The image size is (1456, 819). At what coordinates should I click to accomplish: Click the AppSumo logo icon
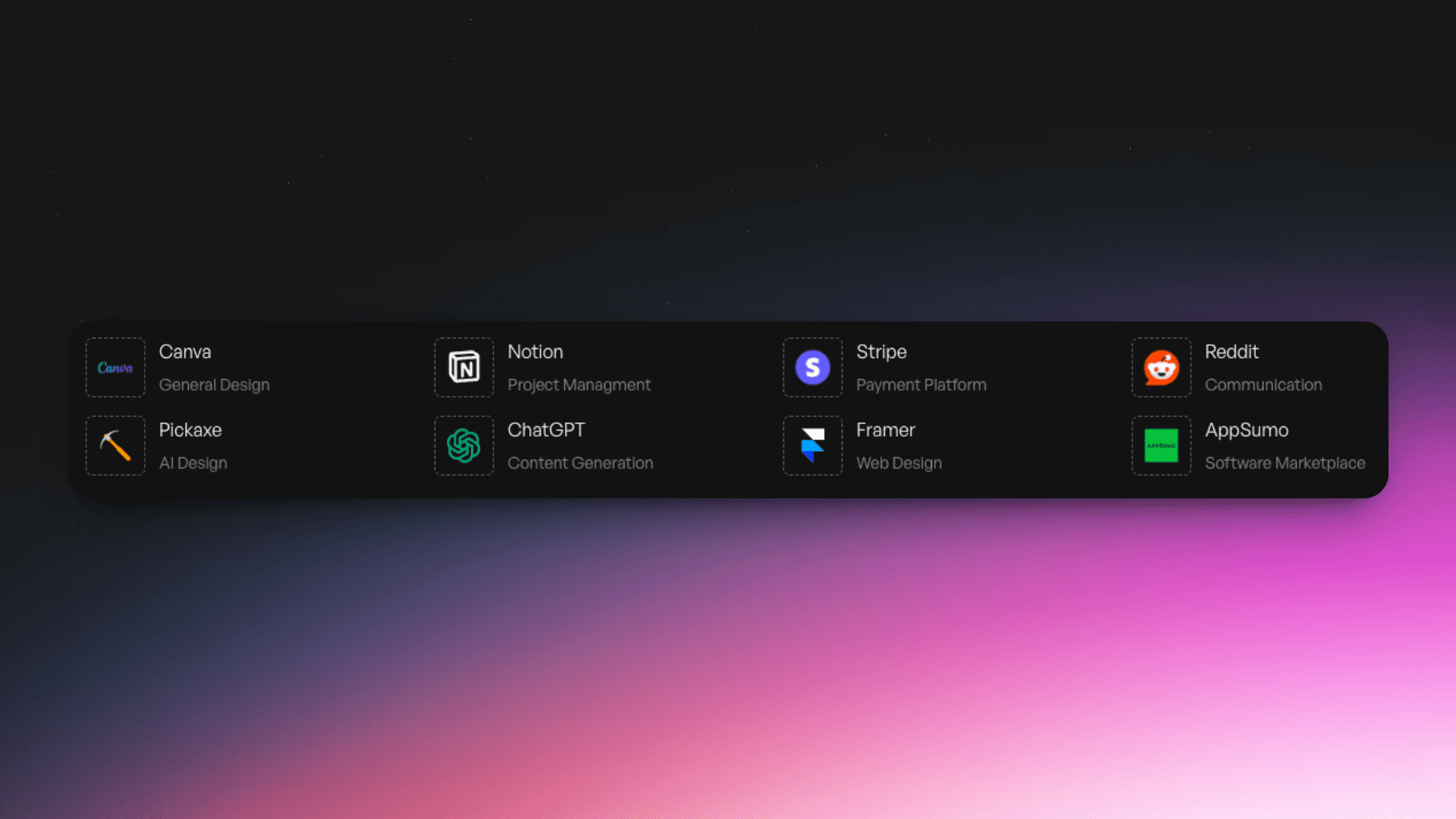1162,446
